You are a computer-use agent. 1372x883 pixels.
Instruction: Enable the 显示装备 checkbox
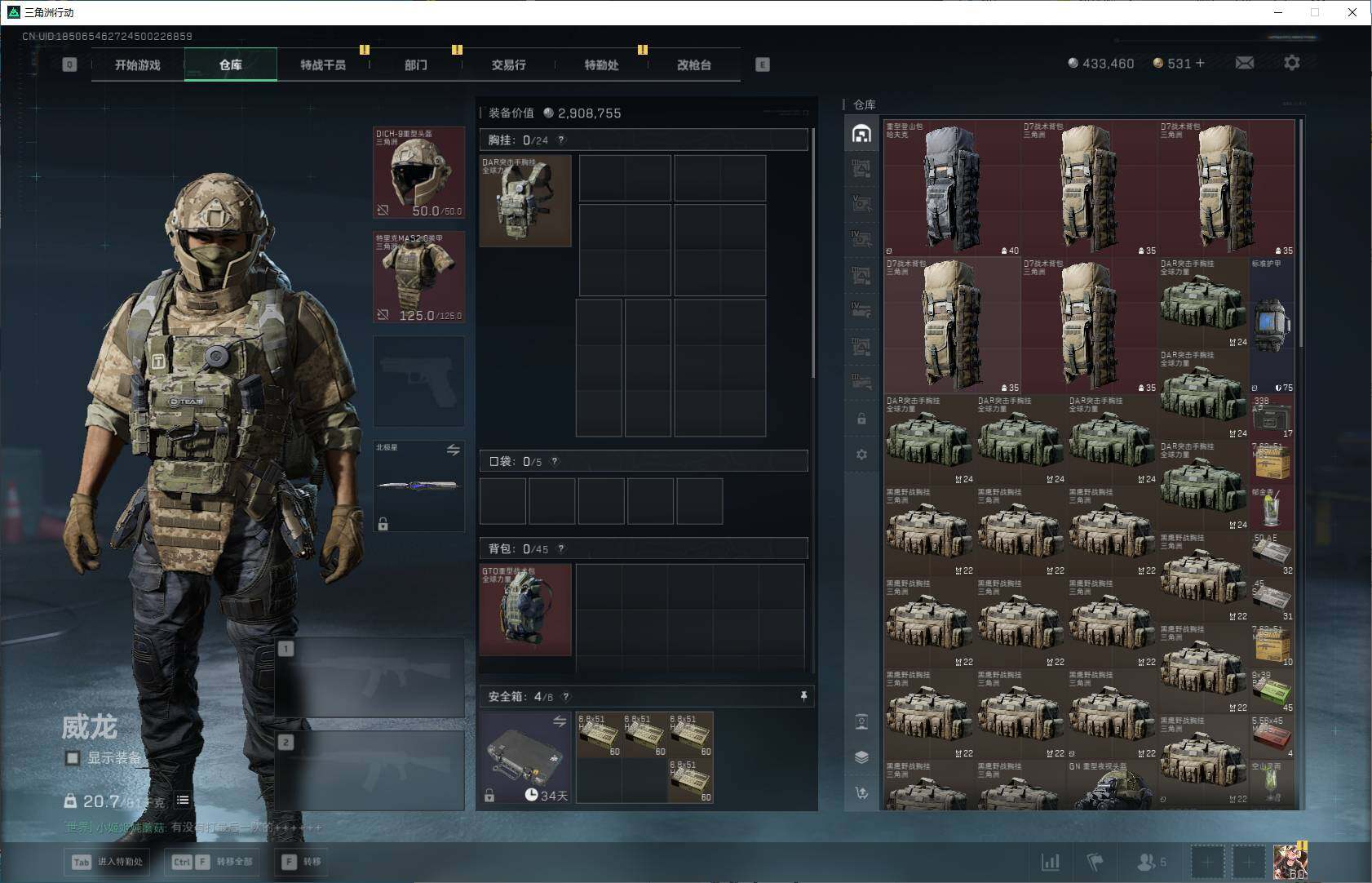point(73,758)
